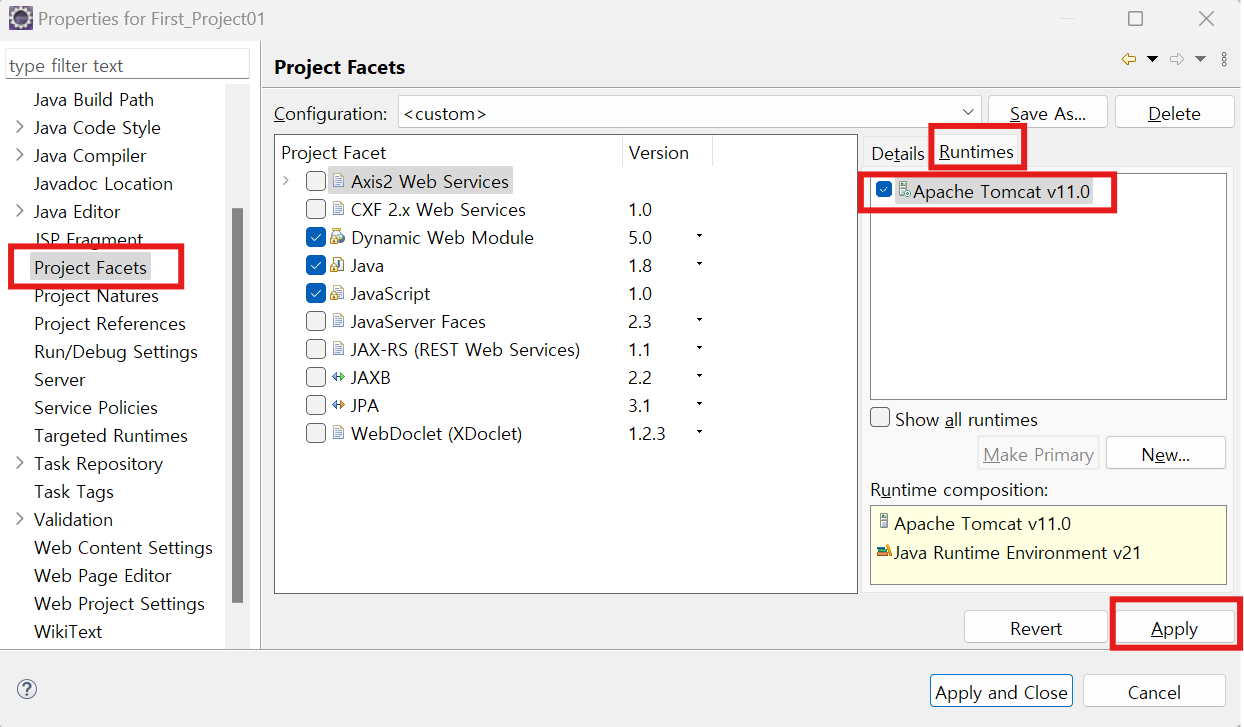The image size is (1244, 727).
Task: Open Dynamic Web Module version dropdown
Action: pyautogui.click(x=699, y=236)
